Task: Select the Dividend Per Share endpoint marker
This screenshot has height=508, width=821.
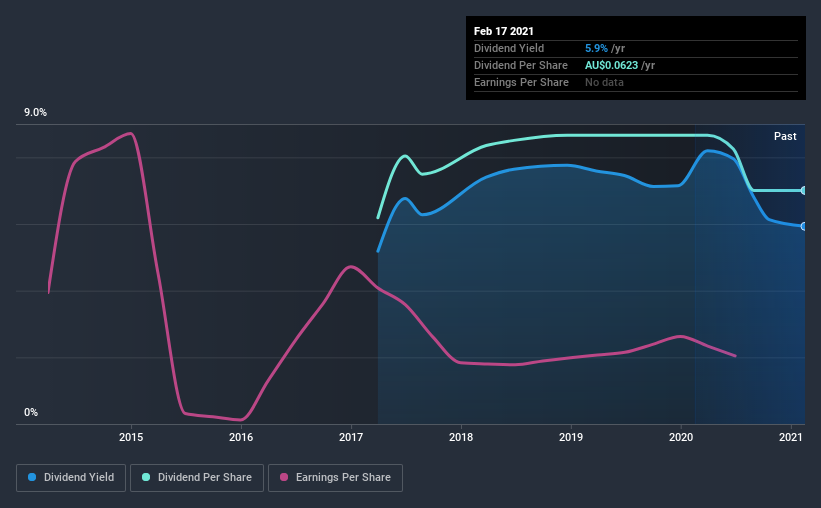Action: [803, 191]
